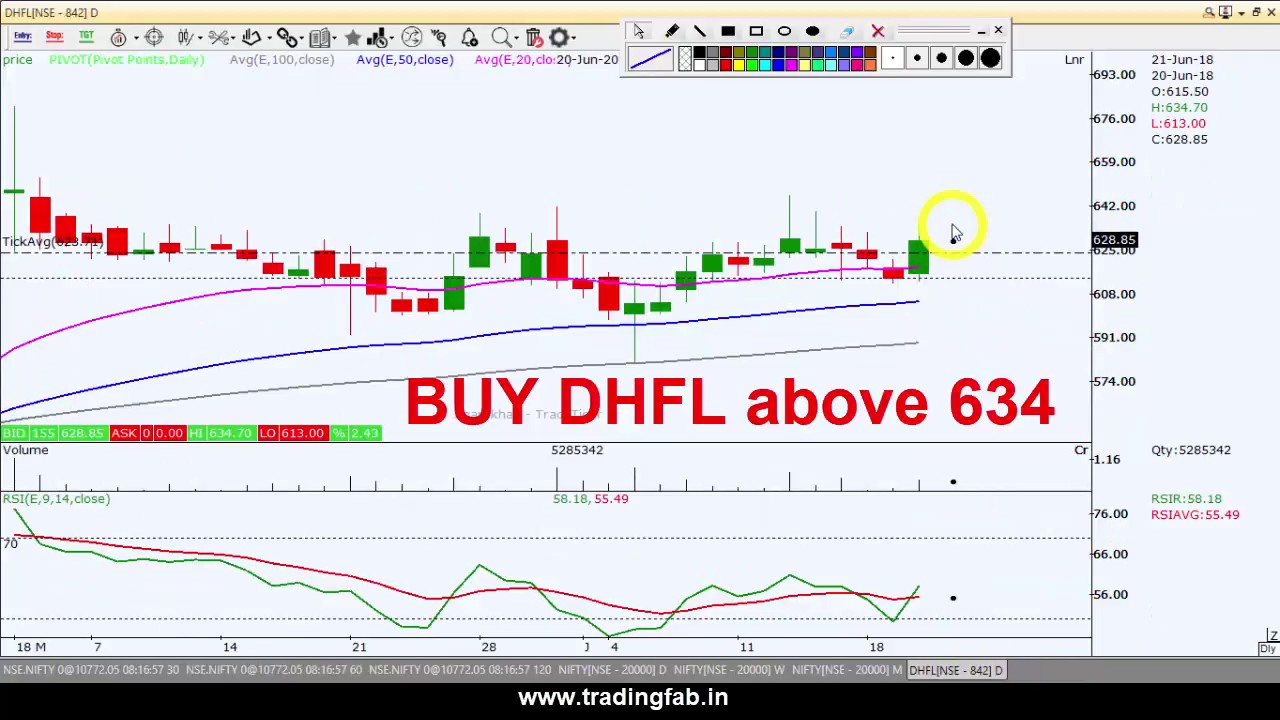Click the zoom magnifying glass icon

pyautogui.click(x=500, y=37)
